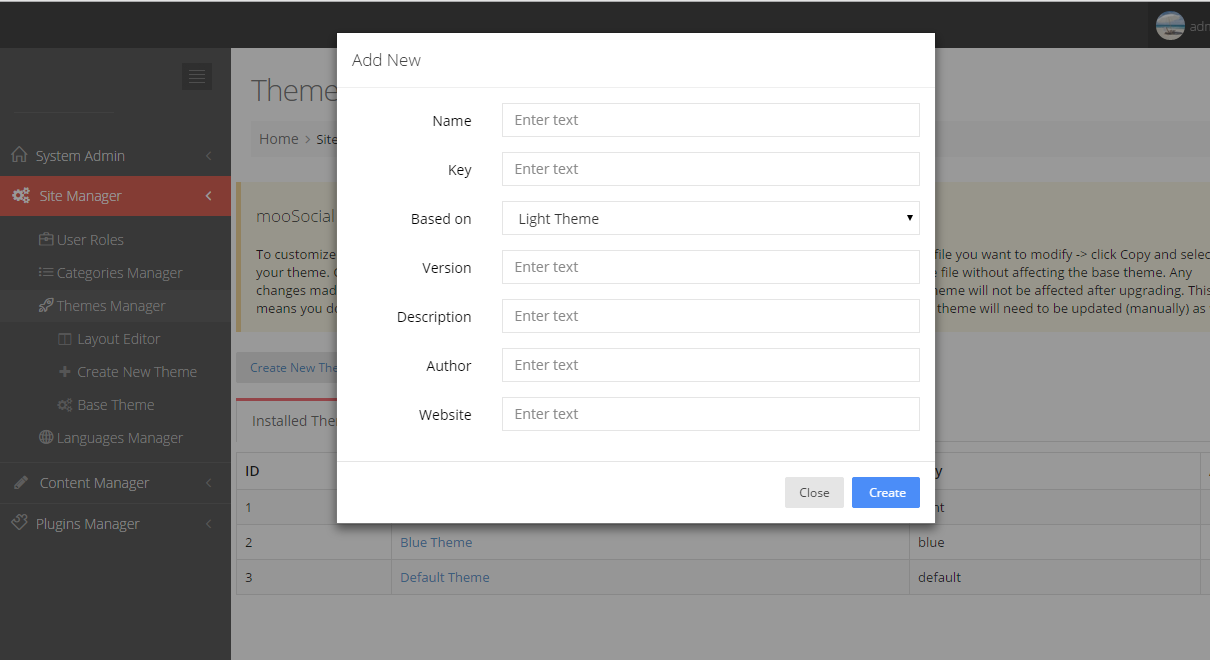Viewport: 1210px width, 660px height.
Task: Click the Categories Manager list icon
Action: click(46, 272)
